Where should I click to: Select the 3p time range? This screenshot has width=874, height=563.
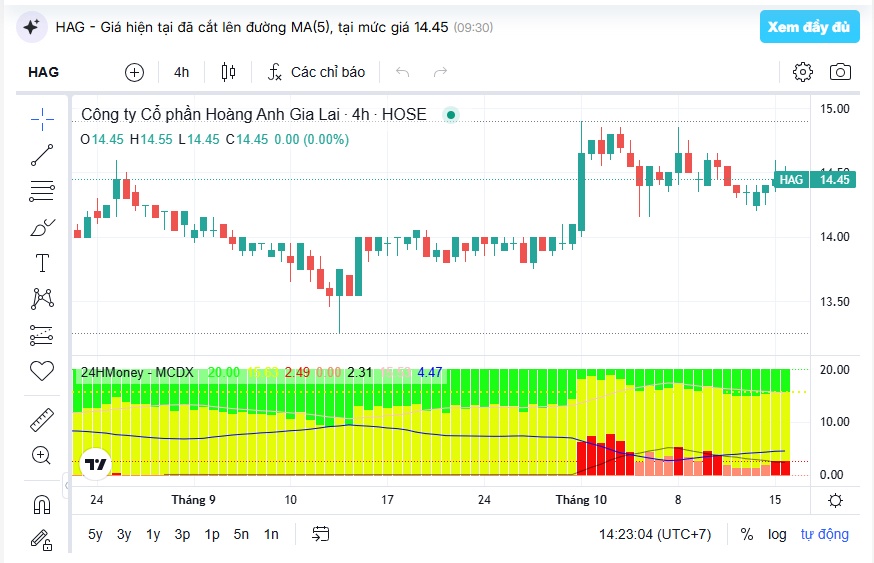tap(182, 534)
